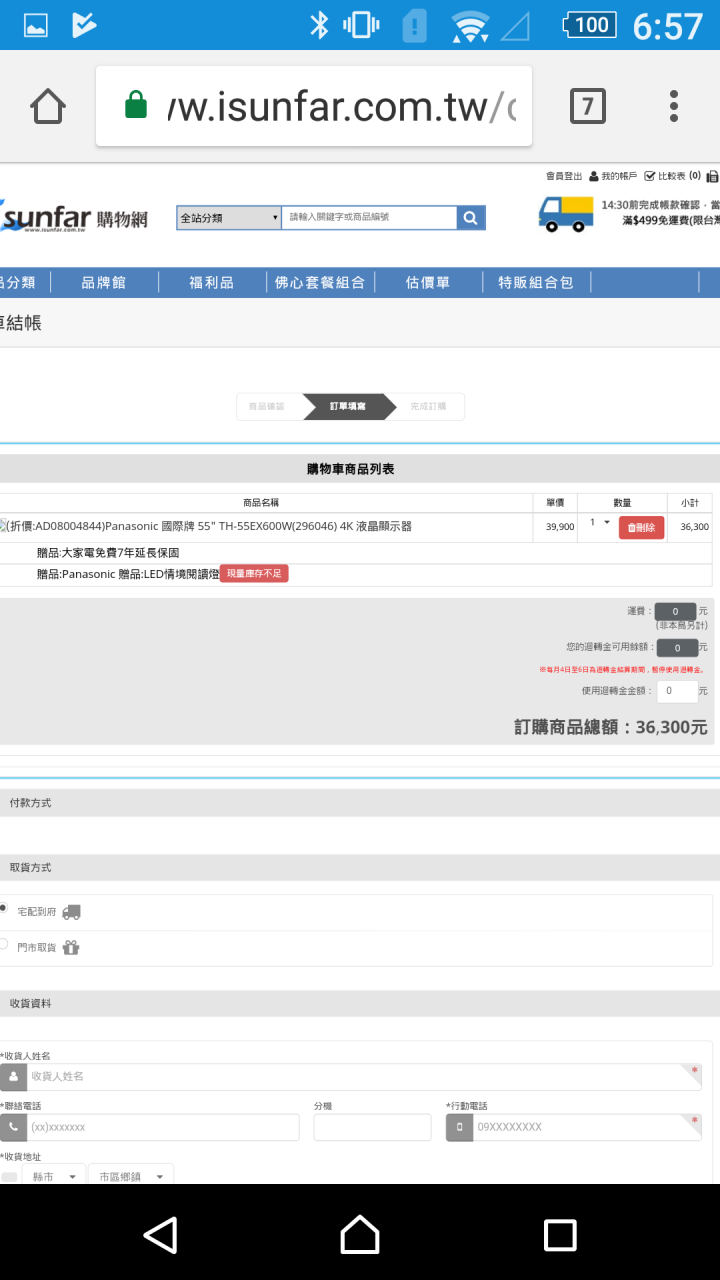Tap the secure padlock icon in address bar
Screen dimensions: 720x1280
136,105
